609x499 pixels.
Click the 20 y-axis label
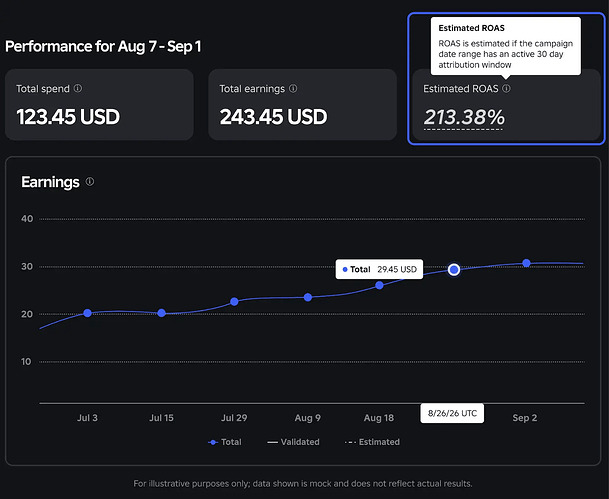[x=27, y=314]
